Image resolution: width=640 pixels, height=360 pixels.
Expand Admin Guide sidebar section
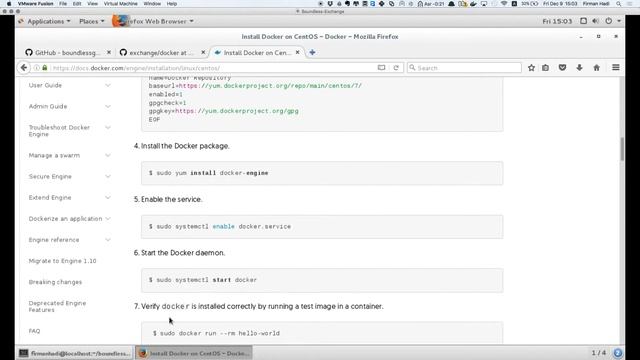108,107
